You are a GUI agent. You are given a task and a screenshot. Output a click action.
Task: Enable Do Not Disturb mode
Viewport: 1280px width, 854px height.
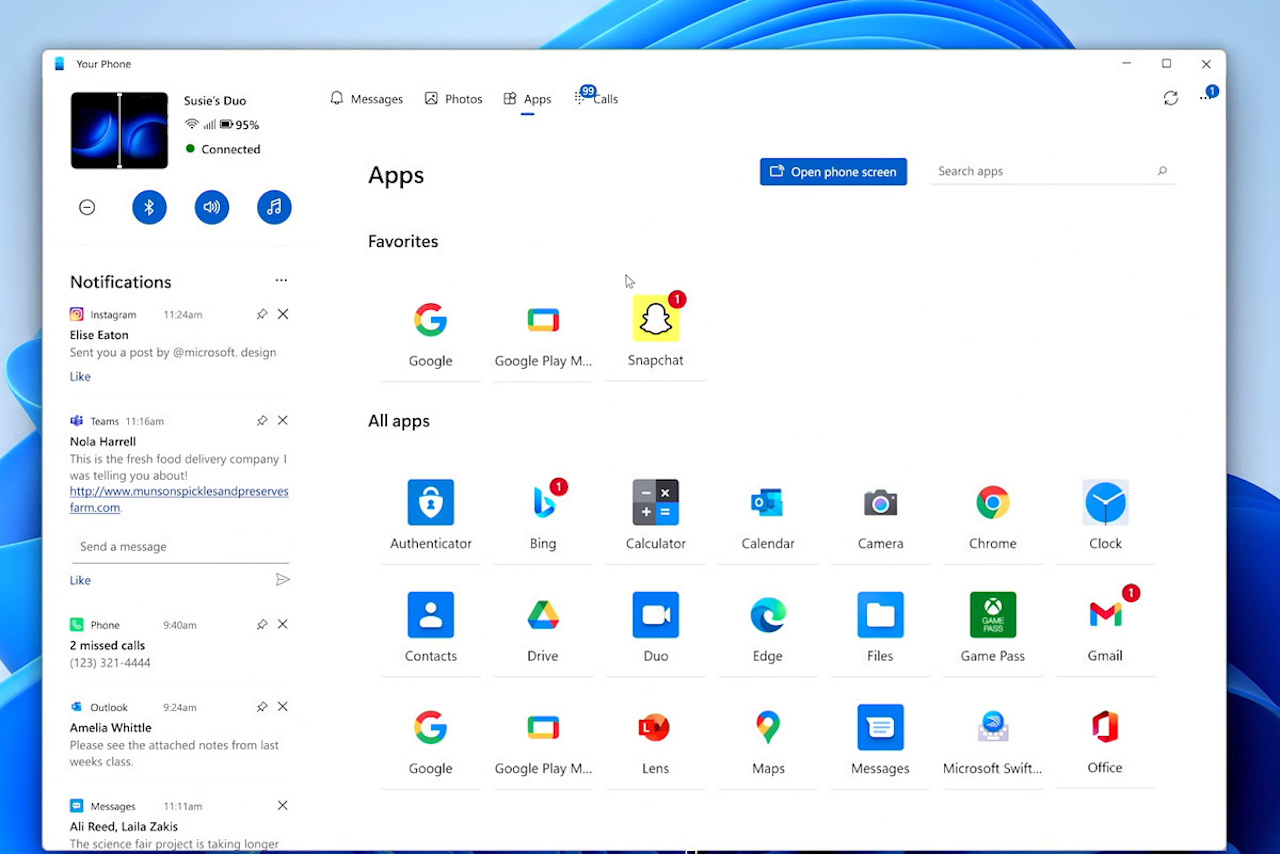(x=87, y=207)
